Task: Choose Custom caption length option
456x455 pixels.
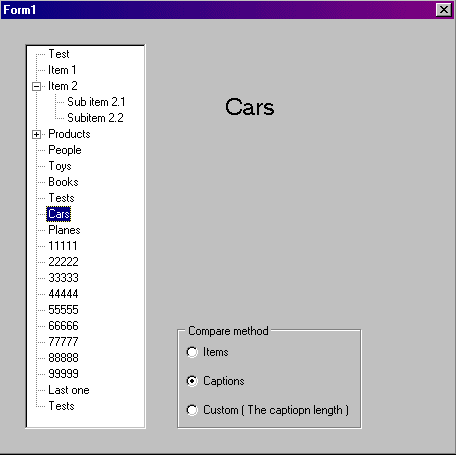Action: 192,410
